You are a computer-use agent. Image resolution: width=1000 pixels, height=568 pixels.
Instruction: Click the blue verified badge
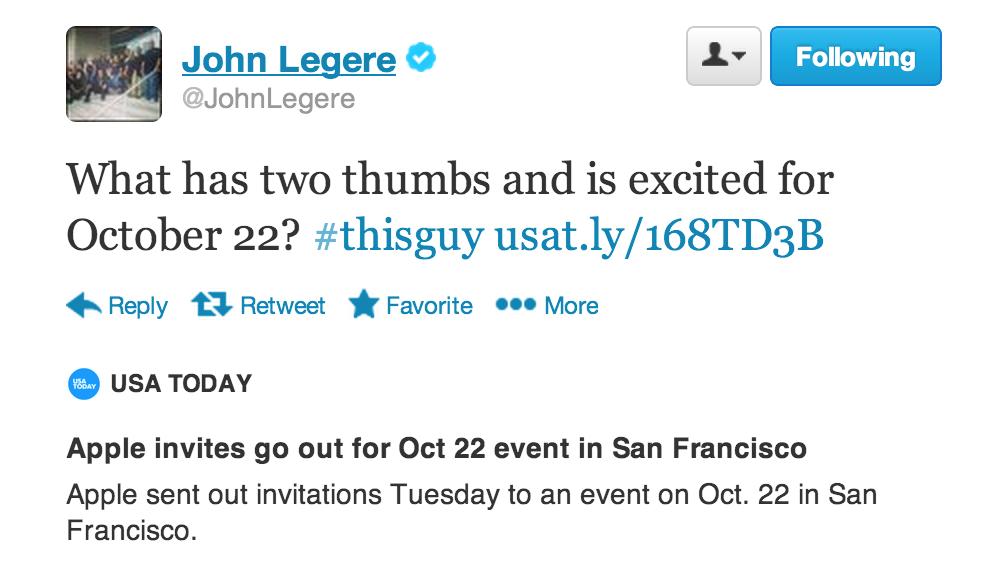coord(421,59)
